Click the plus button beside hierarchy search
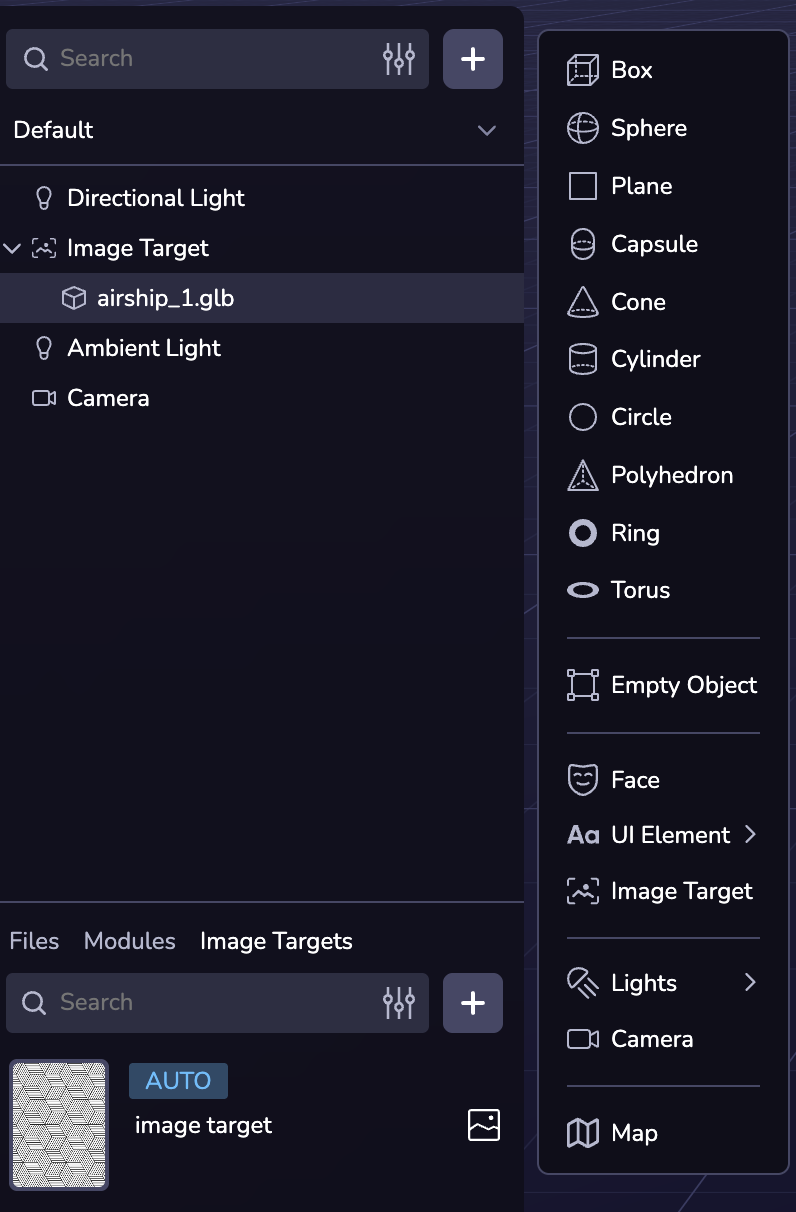This screenshot has height=1212, width=796. point(472,59)
